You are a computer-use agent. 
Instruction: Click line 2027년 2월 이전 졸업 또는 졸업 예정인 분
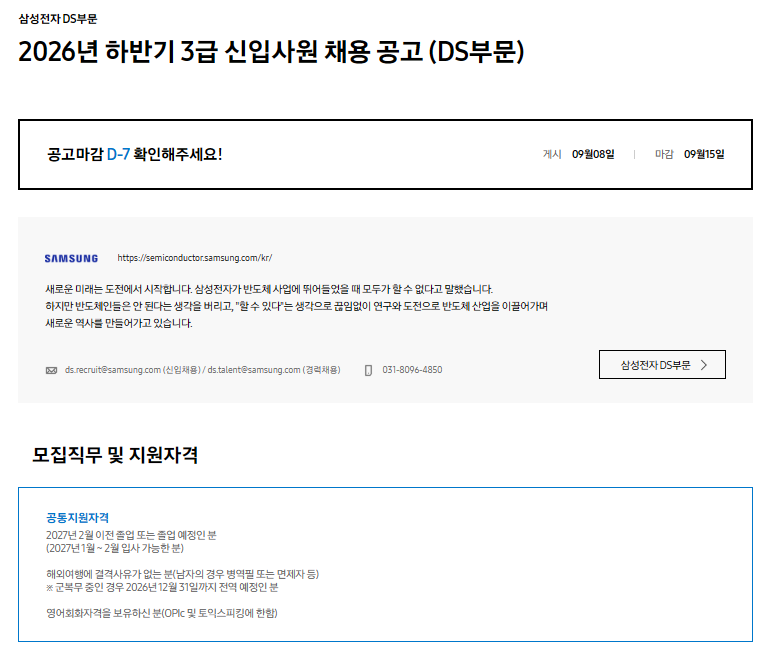click(x=131, y=535)
